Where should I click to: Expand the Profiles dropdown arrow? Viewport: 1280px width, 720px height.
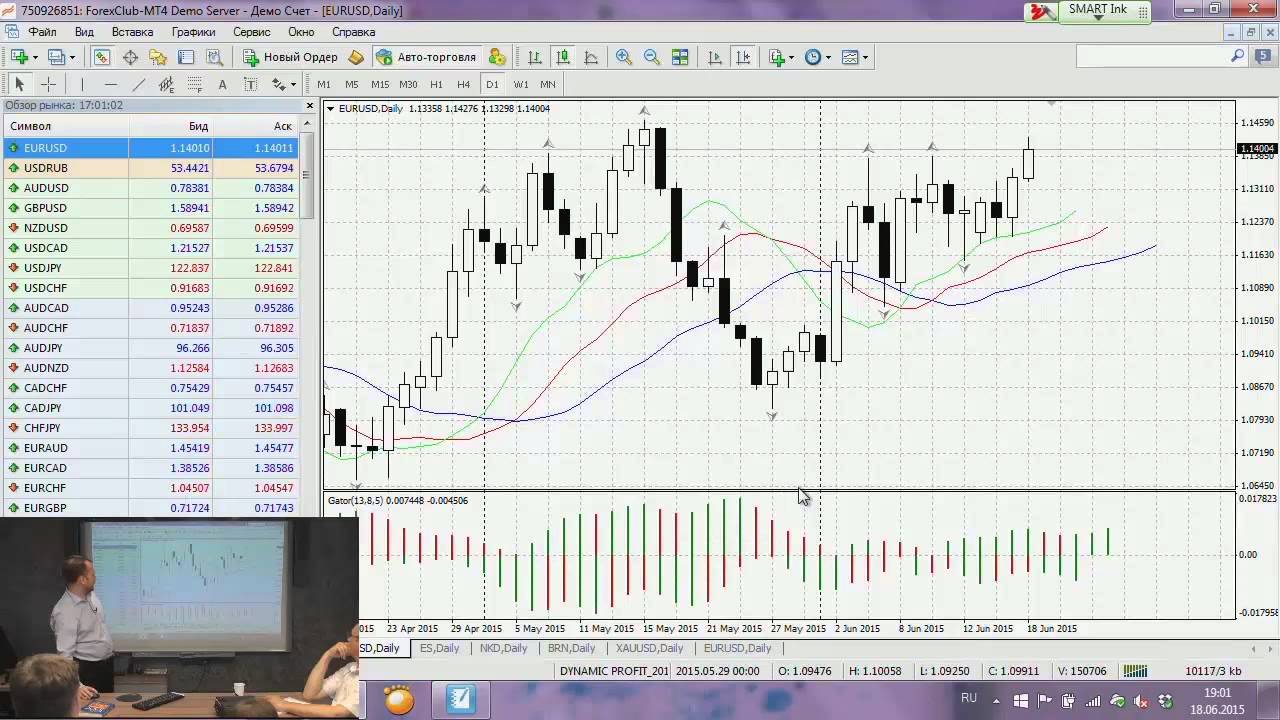(x=74, y=57)
